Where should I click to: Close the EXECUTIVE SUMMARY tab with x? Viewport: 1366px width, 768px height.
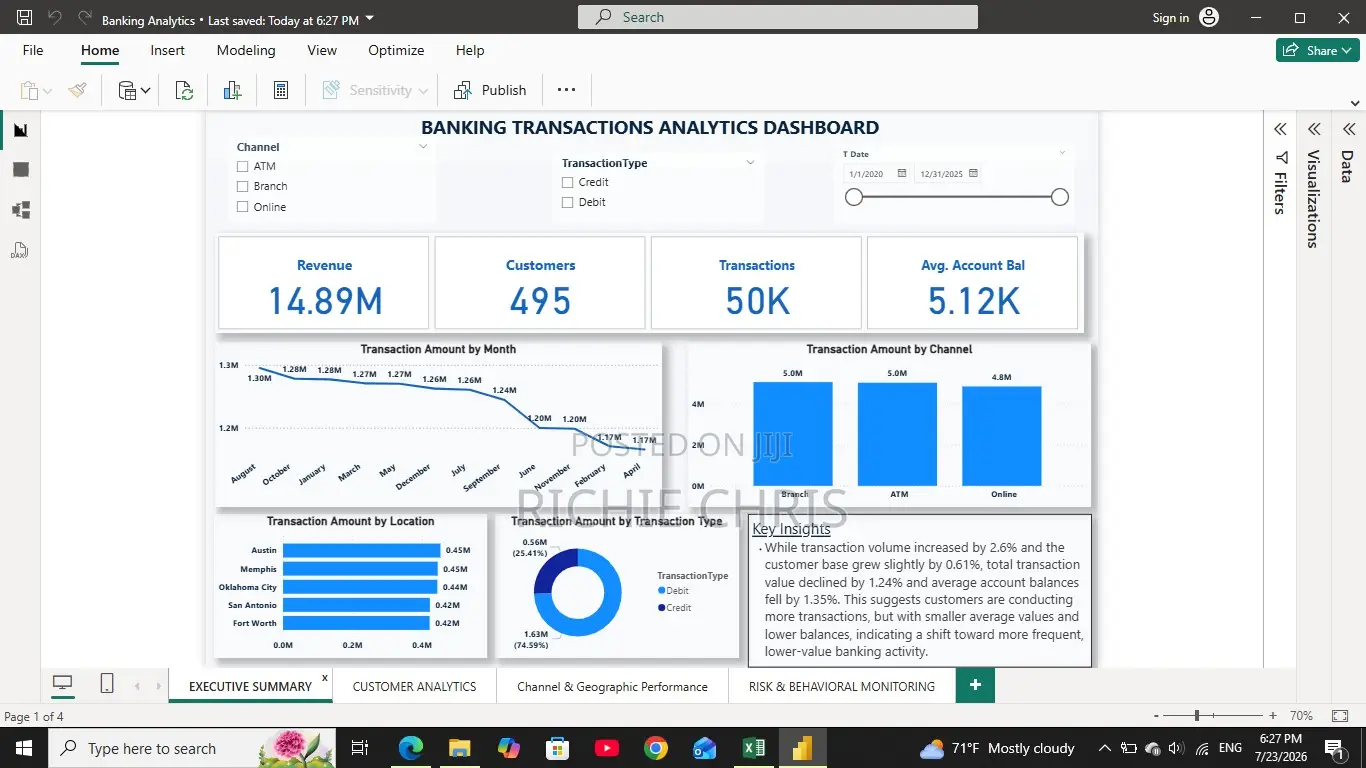pos(324,678)
